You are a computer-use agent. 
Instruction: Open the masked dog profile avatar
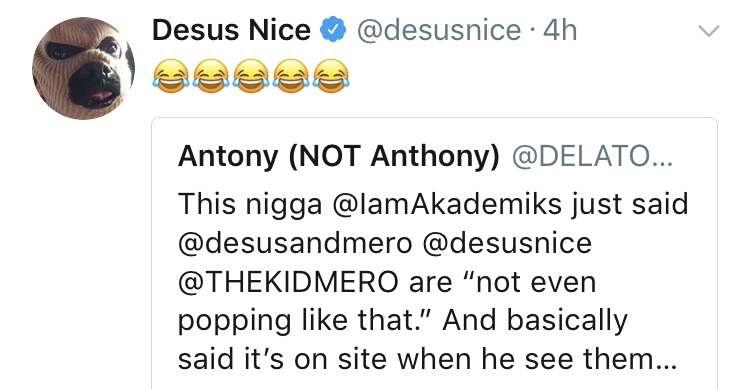pyautogui.click(x=83, y=68)
